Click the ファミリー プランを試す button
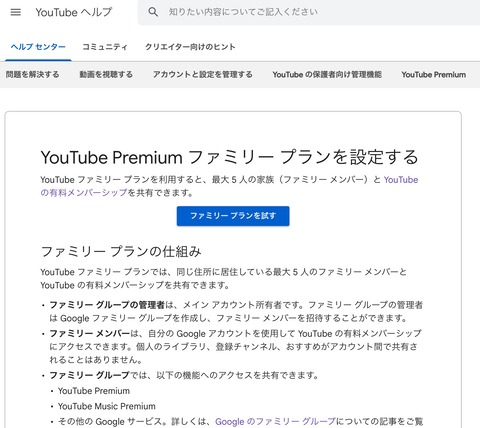This screenshot has height=428, width=480. click(x=233, y=216)
